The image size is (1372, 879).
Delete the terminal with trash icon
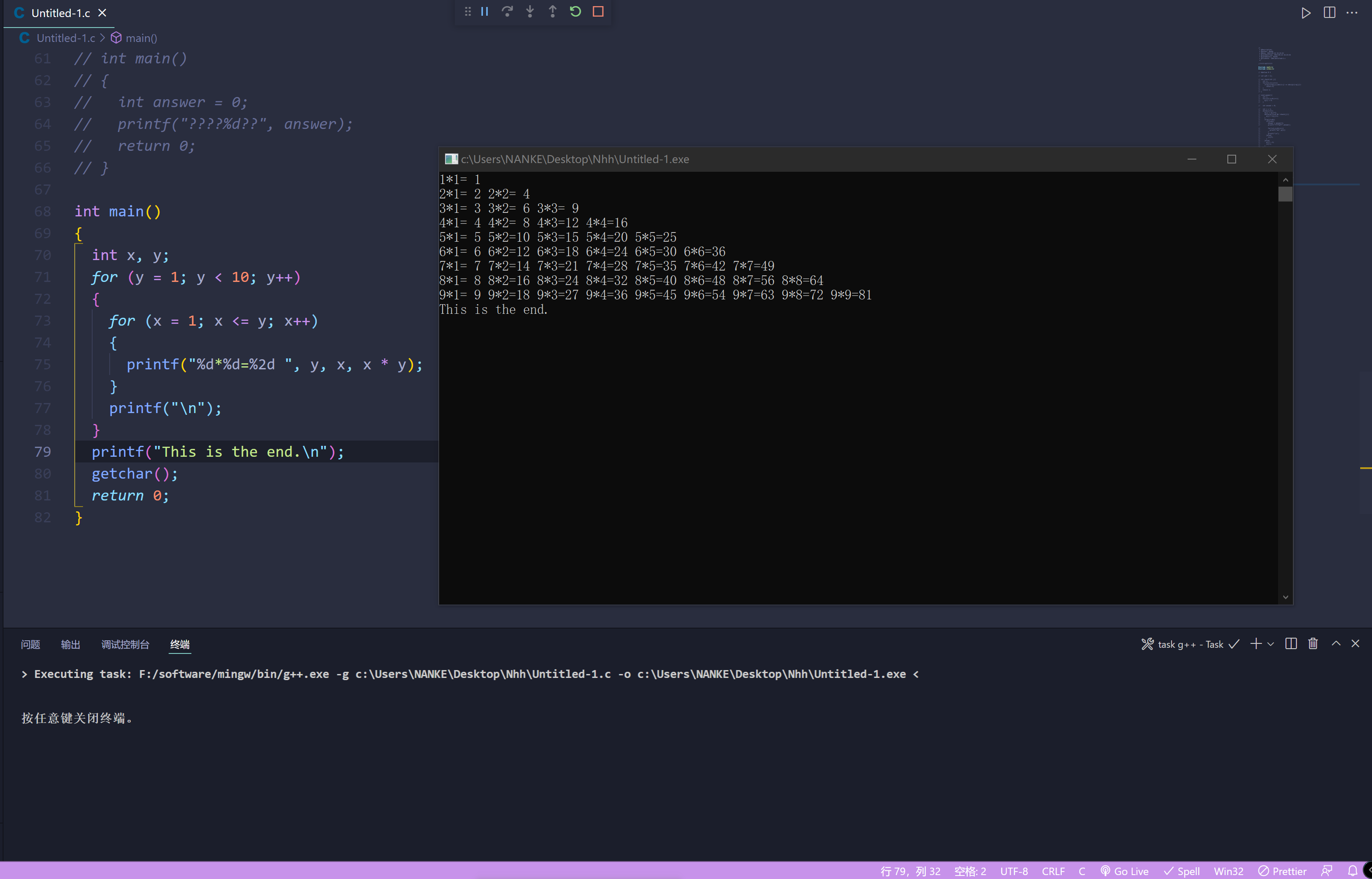coord(1313,644)
